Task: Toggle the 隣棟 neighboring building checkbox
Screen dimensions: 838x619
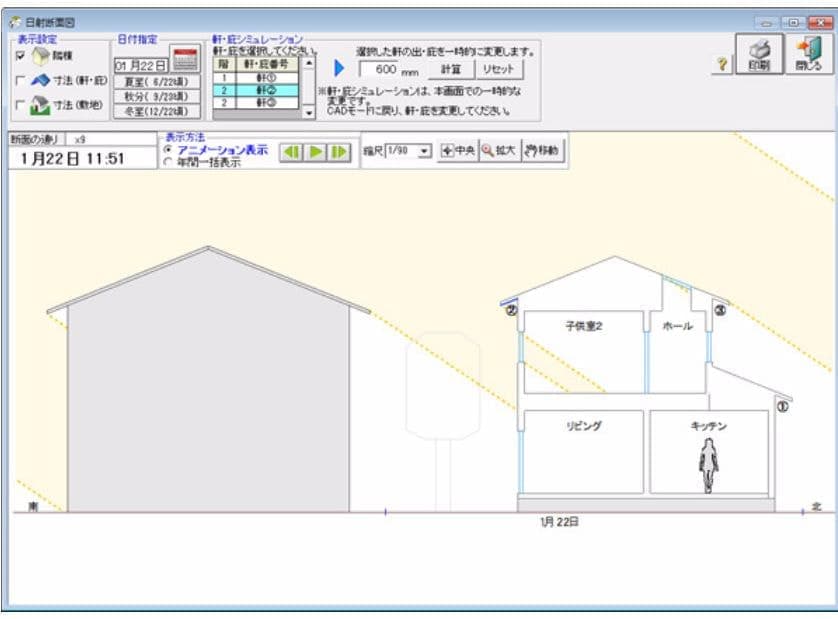Action: pos(20,55)
